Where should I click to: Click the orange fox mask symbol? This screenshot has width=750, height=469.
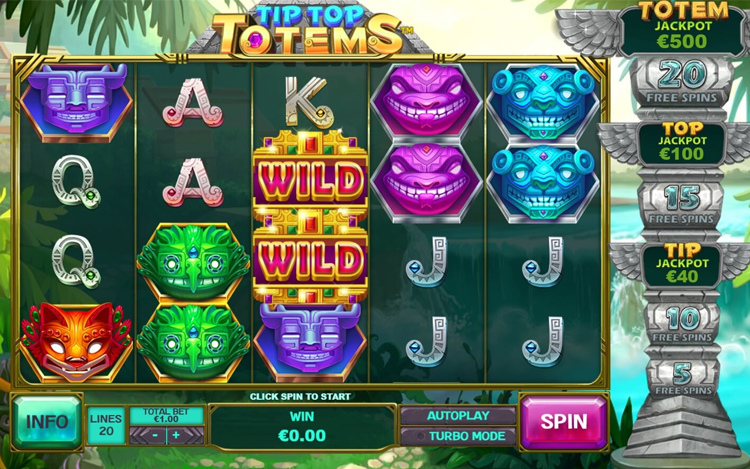tap(77, 341)
